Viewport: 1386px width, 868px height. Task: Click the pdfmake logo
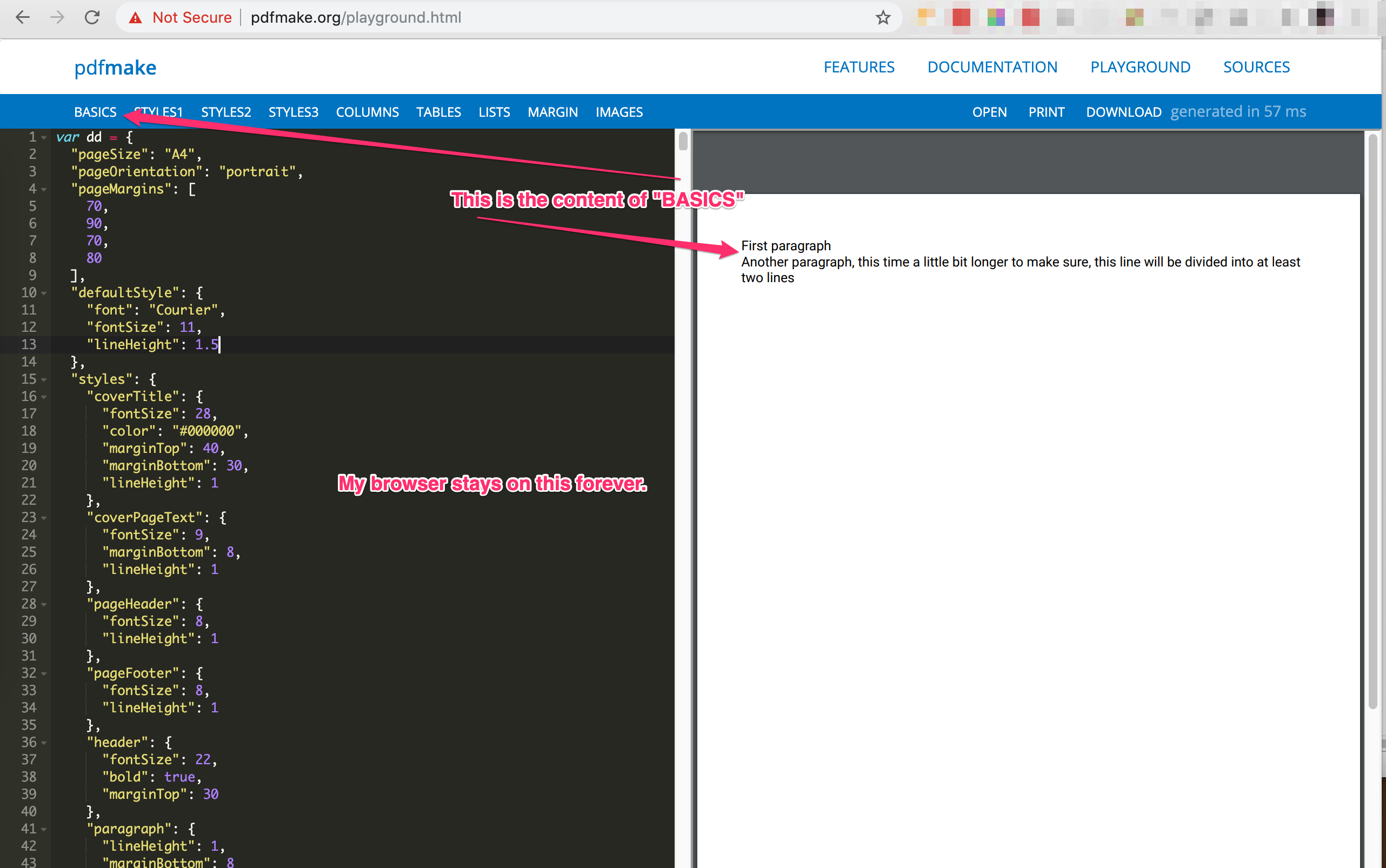(x=115, y=67)
